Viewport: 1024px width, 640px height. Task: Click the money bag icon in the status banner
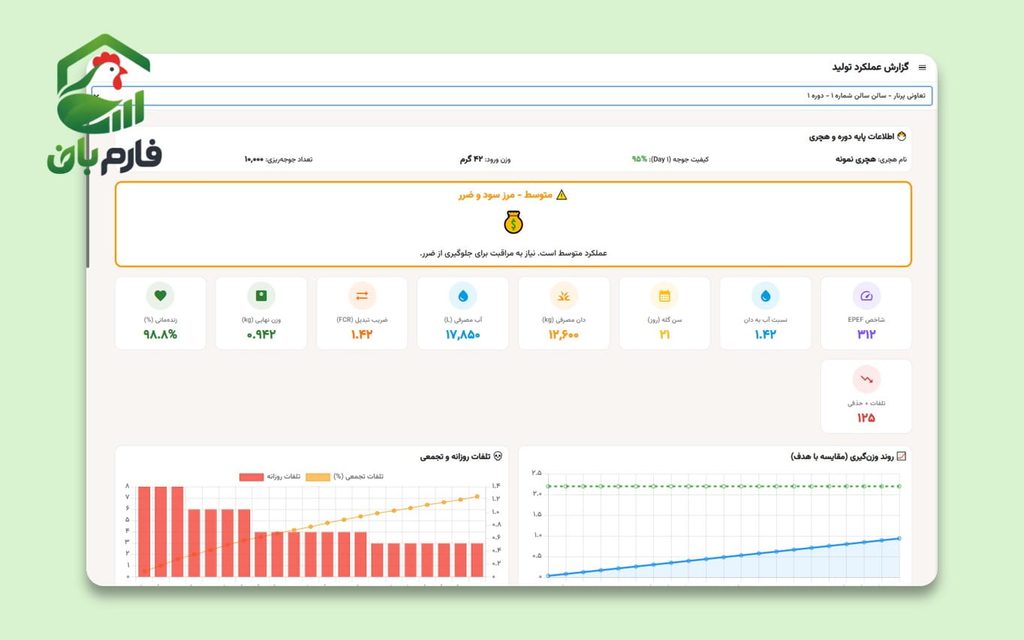coord(513,223)
